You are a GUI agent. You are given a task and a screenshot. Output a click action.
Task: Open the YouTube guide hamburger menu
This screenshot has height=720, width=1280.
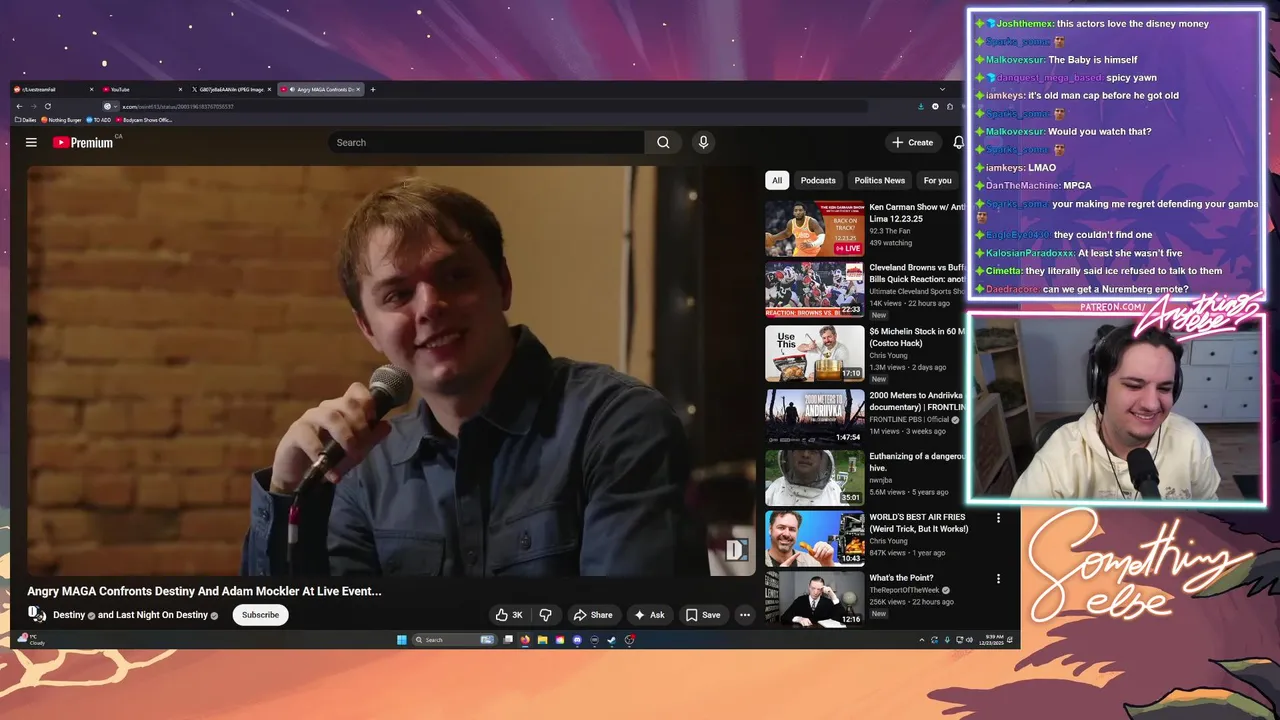pos(31,142)
